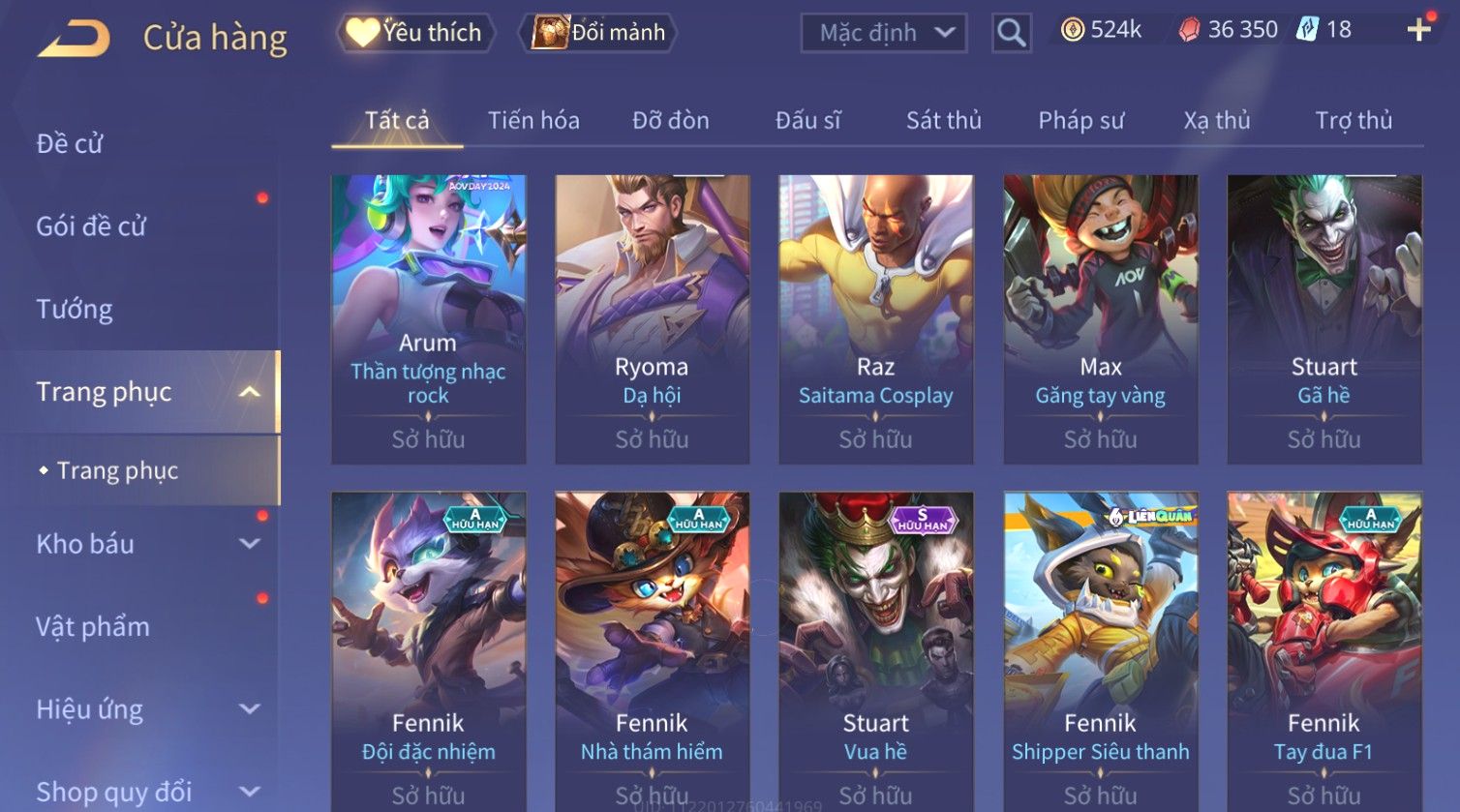1460x812 pixels.
Task: Tap the gold coin balance icon
Action: tap(1072, 30)
